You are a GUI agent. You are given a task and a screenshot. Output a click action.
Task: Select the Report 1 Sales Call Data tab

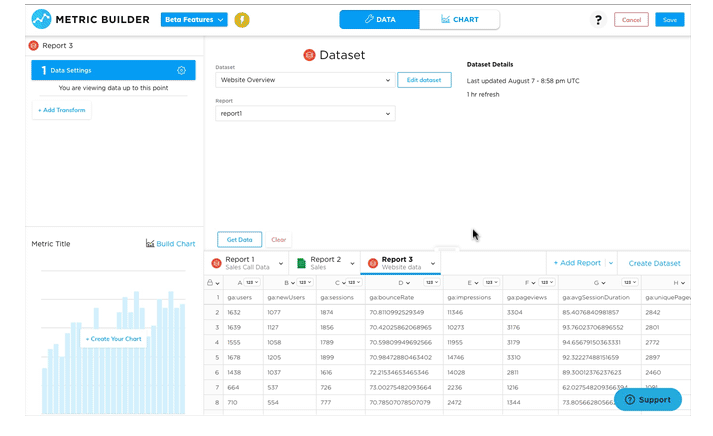click(246, 263)
